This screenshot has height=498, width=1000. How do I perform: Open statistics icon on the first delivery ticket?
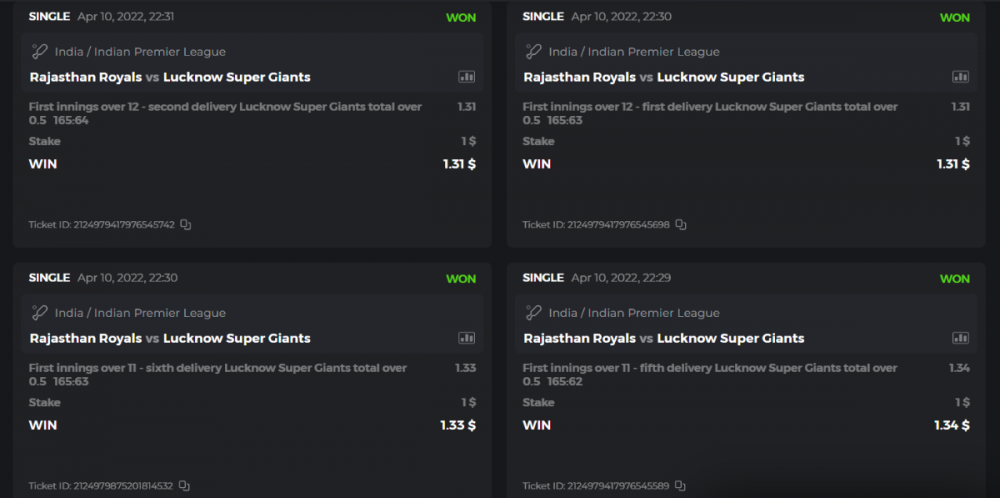coord(960,77)
